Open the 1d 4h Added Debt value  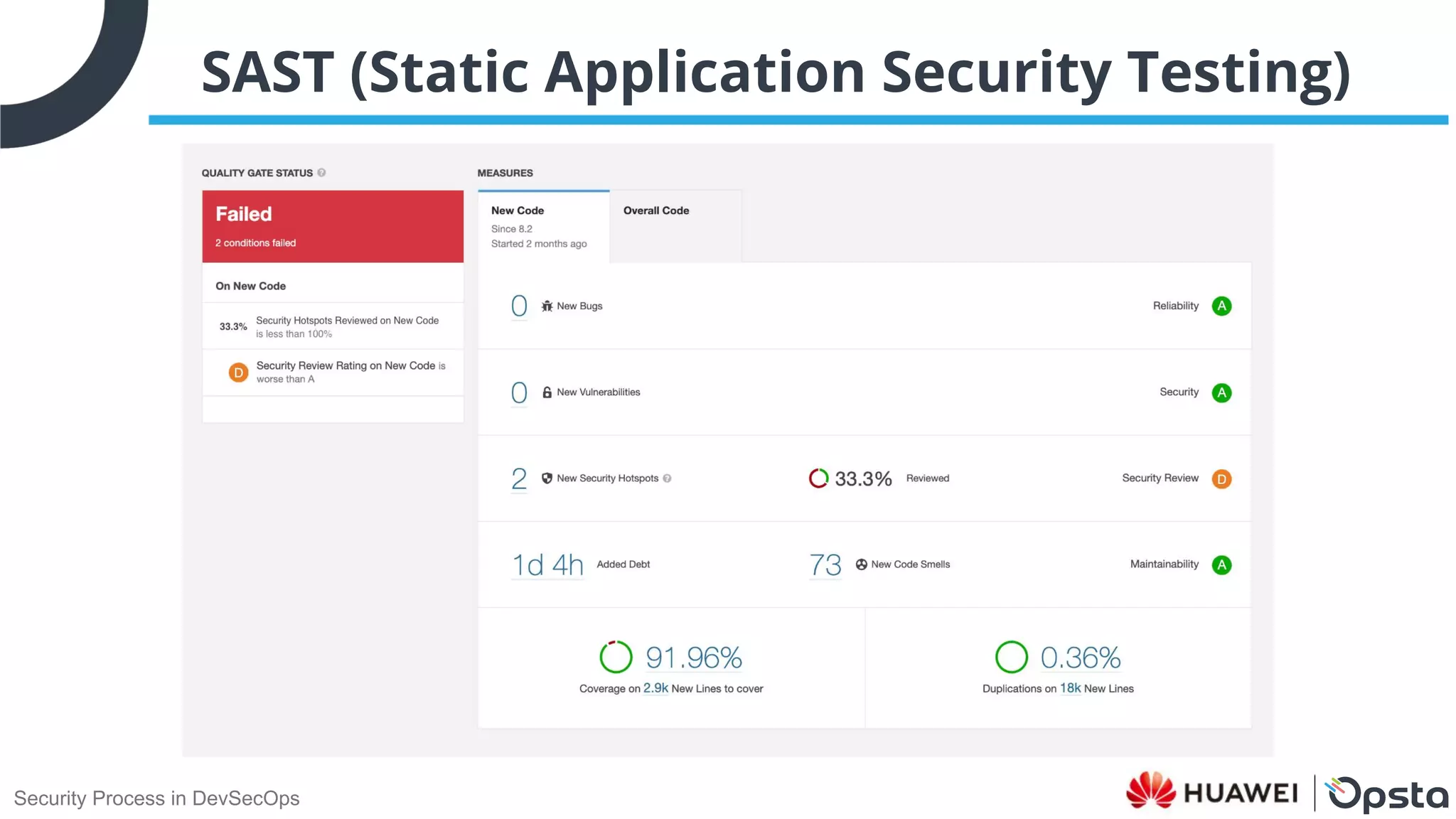click(x=548, y=565)
